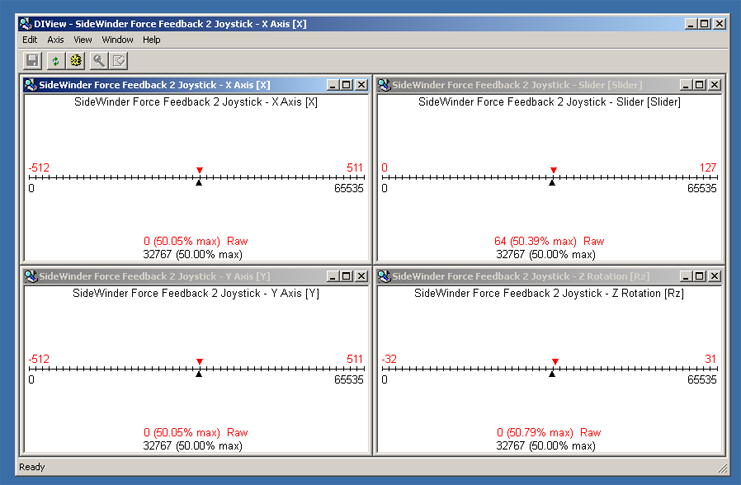The width and height of the screenshot is (741, 485).
Task: Close the Y Axis child window
Action: coord(361,276)
